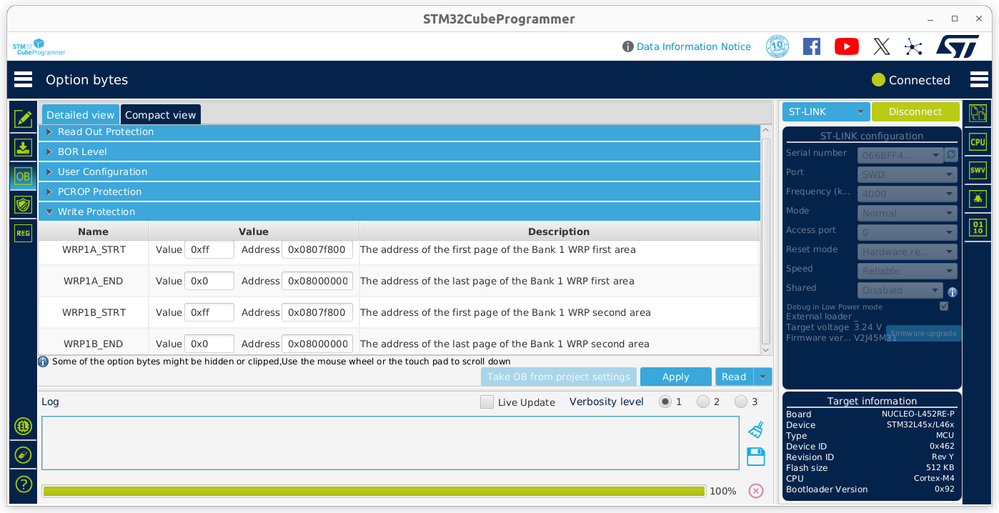Open the Erasing & Programming download icon

point(23,148)
